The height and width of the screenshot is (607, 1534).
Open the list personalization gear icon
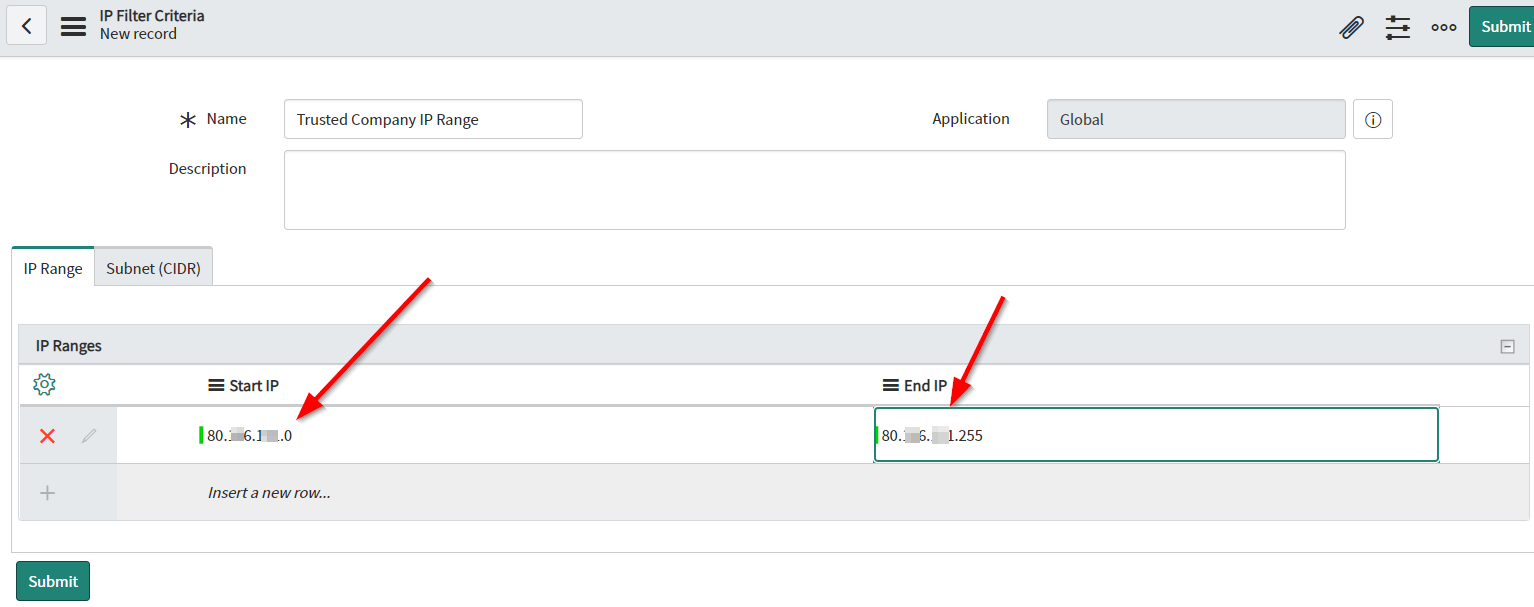(x=45, y=384)
